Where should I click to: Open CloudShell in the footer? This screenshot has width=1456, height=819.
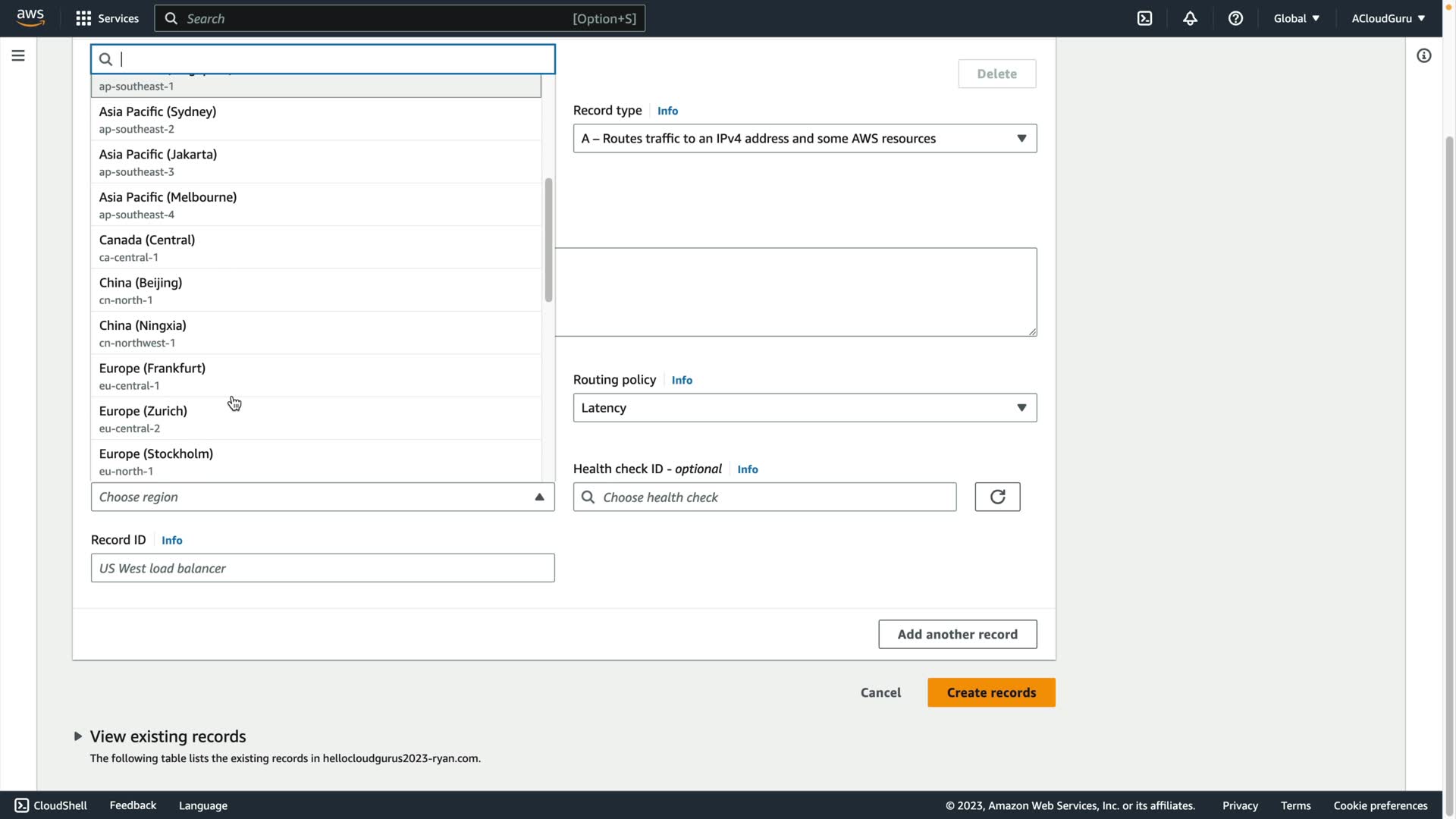51,805
